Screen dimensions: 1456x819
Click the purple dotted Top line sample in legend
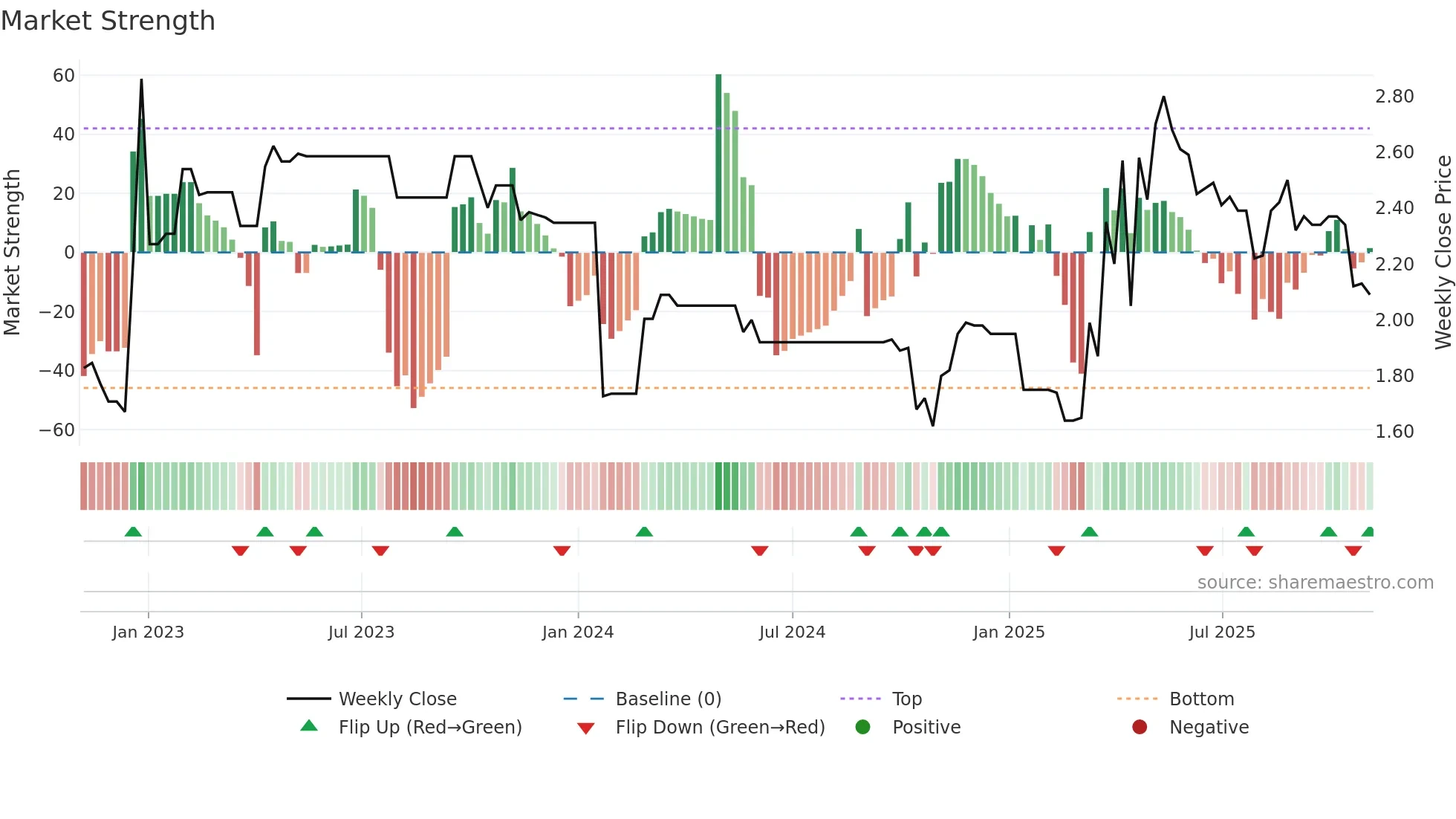pyautogui.click(x=860, y=699)
